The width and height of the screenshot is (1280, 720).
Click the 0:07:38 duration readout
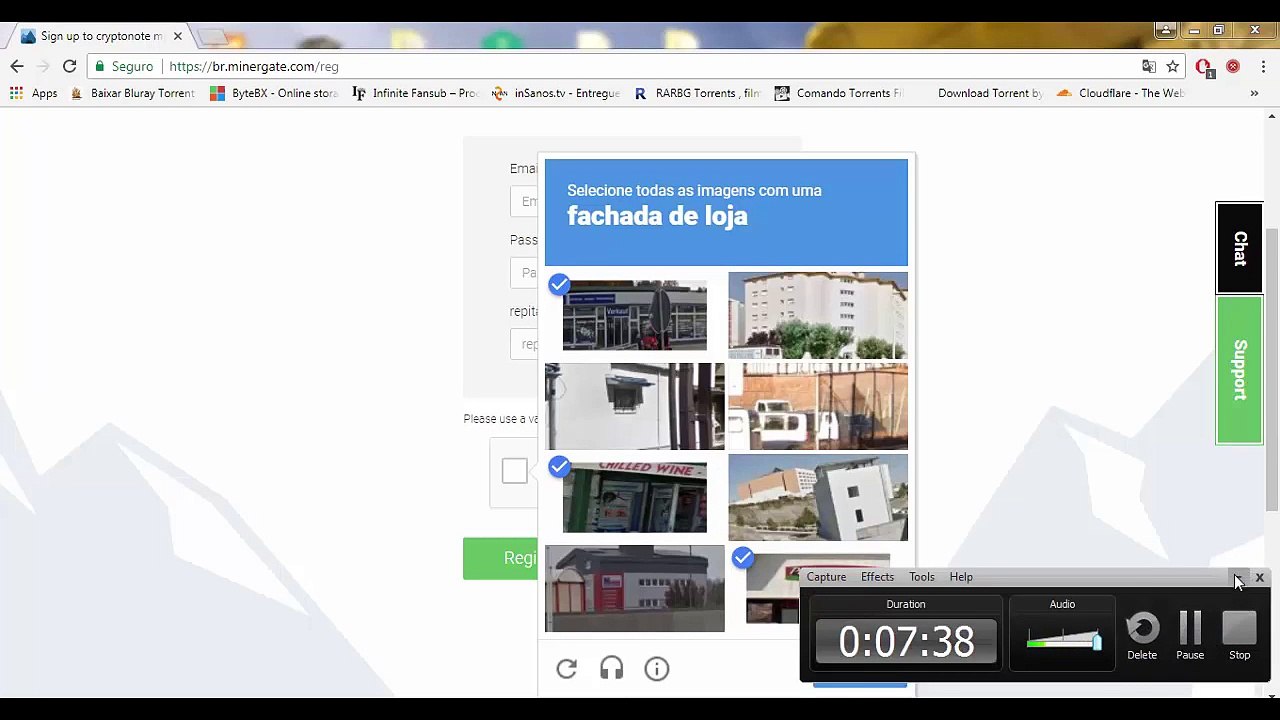pos(906,641)
